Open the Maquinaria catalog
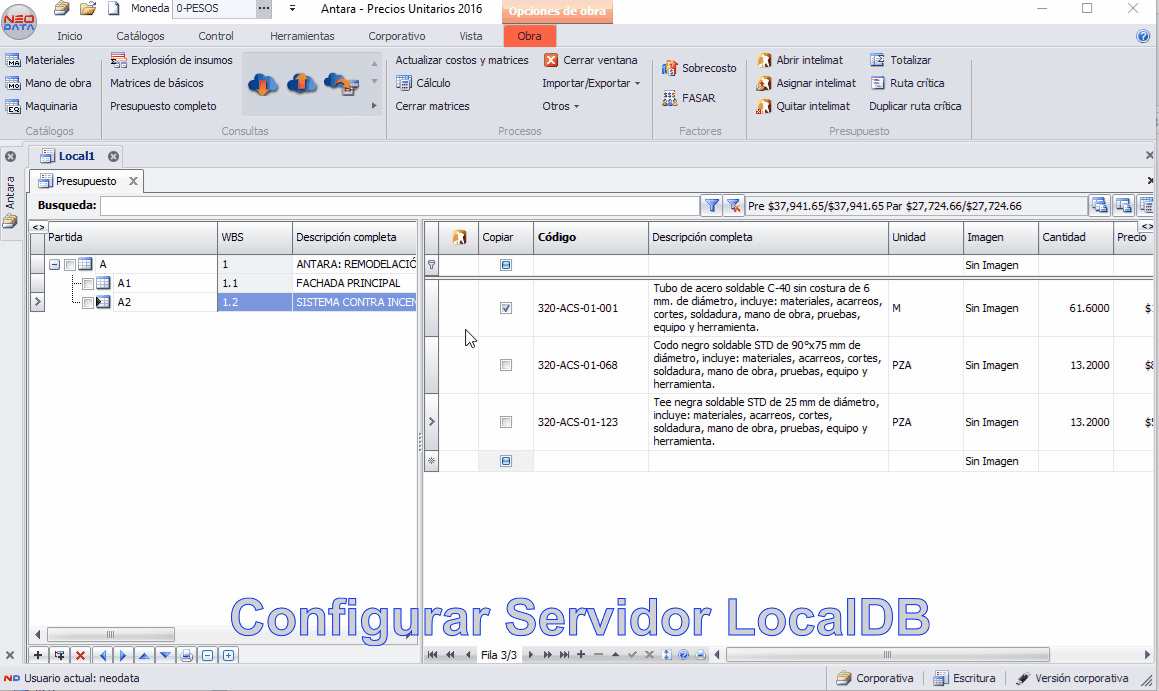This screenshot has height=691, width=1159. pos(41,106)
